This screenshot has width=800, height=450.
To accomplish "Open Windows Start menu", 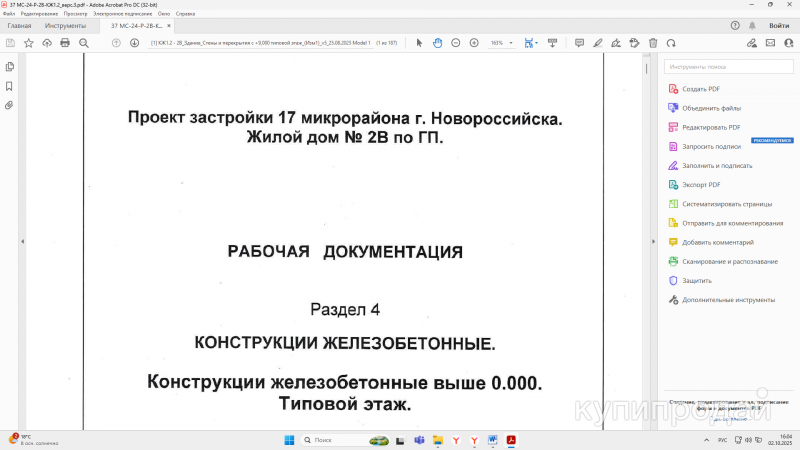I will tap(289, 440).
